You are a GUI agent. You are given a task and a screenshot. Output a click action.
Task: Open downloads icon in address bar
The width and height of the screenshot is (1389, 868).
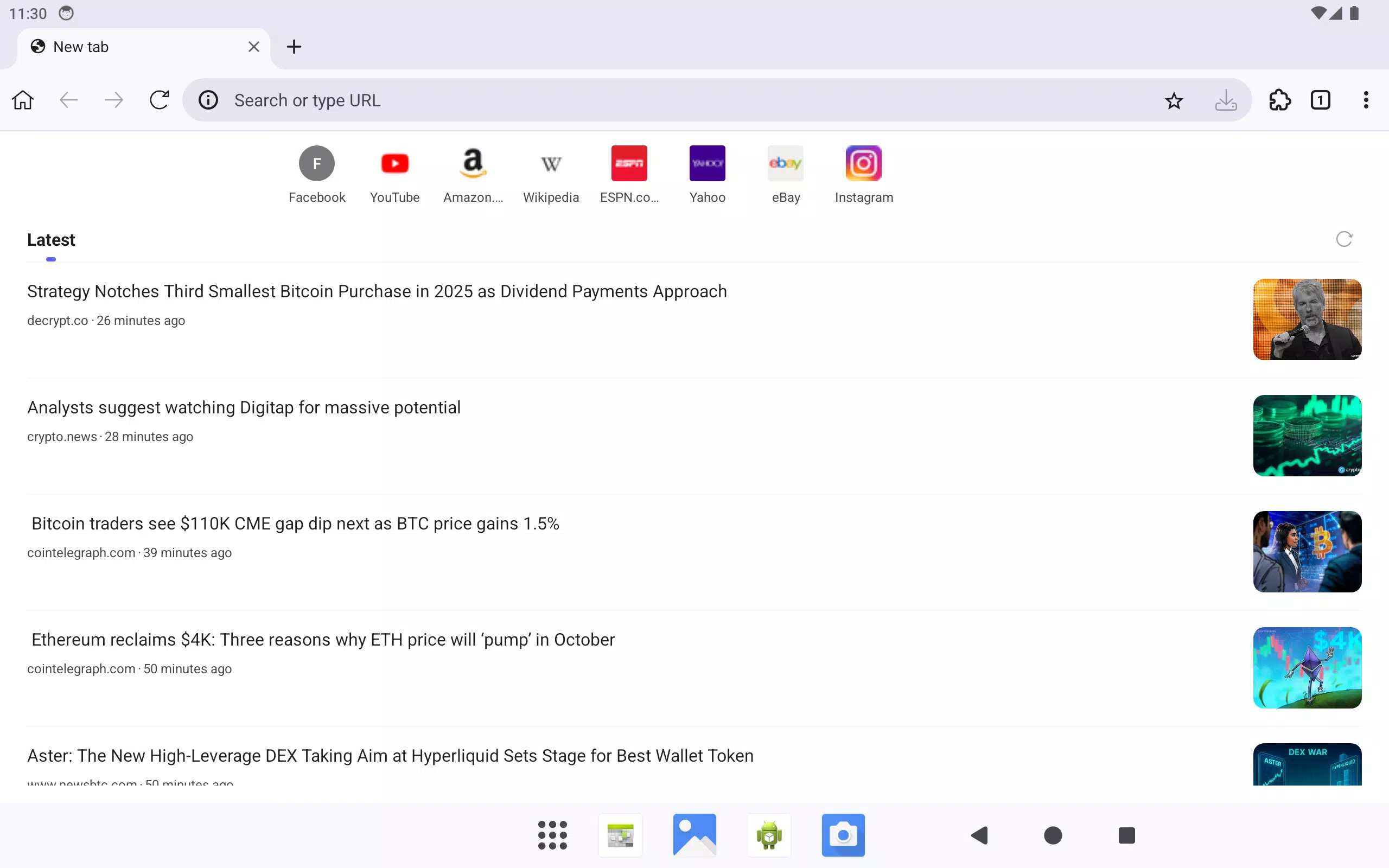click(1226, 100)
